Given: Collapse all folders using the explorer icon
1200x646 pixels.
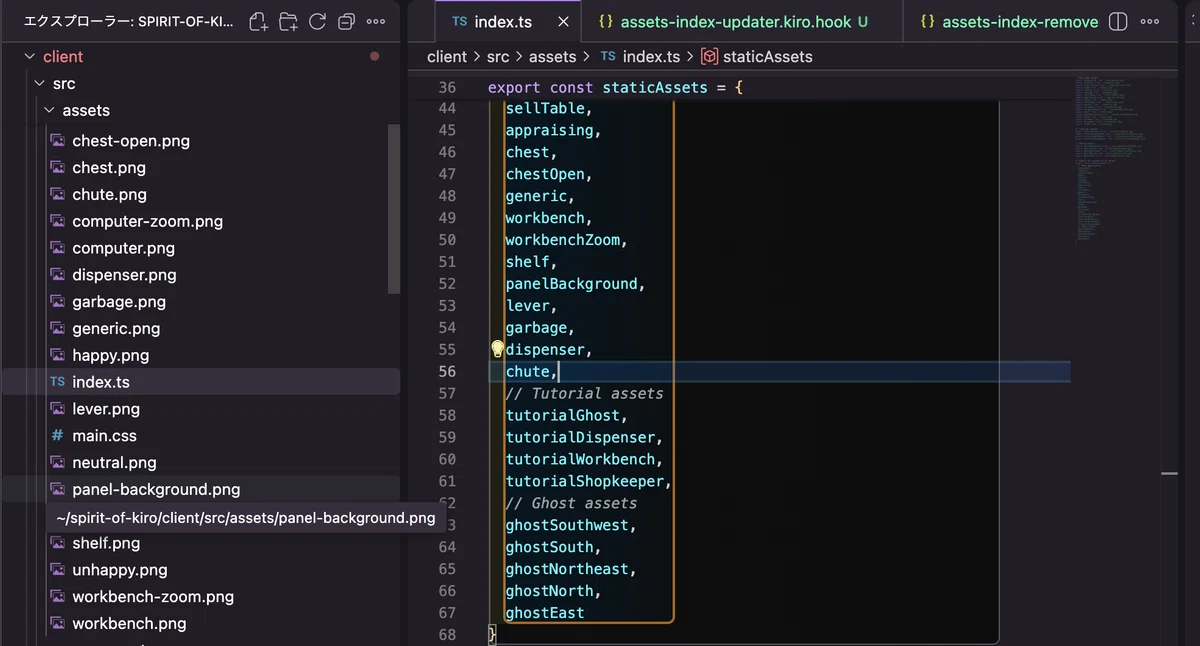Looking at the screenshot, I should pos(346,21).
